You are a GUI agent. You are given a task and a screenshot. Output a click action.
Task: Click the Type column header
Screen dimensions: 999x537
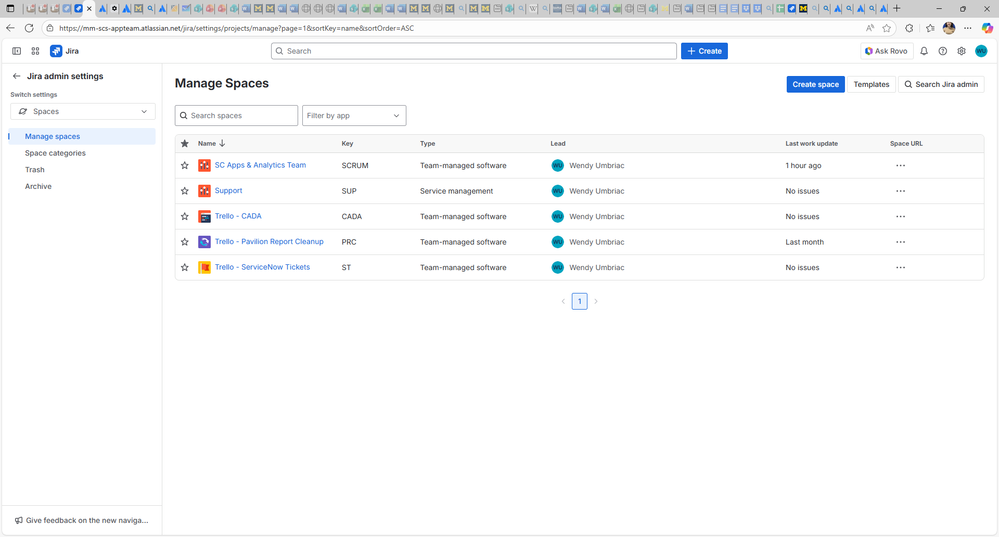(x=428, y=143)
